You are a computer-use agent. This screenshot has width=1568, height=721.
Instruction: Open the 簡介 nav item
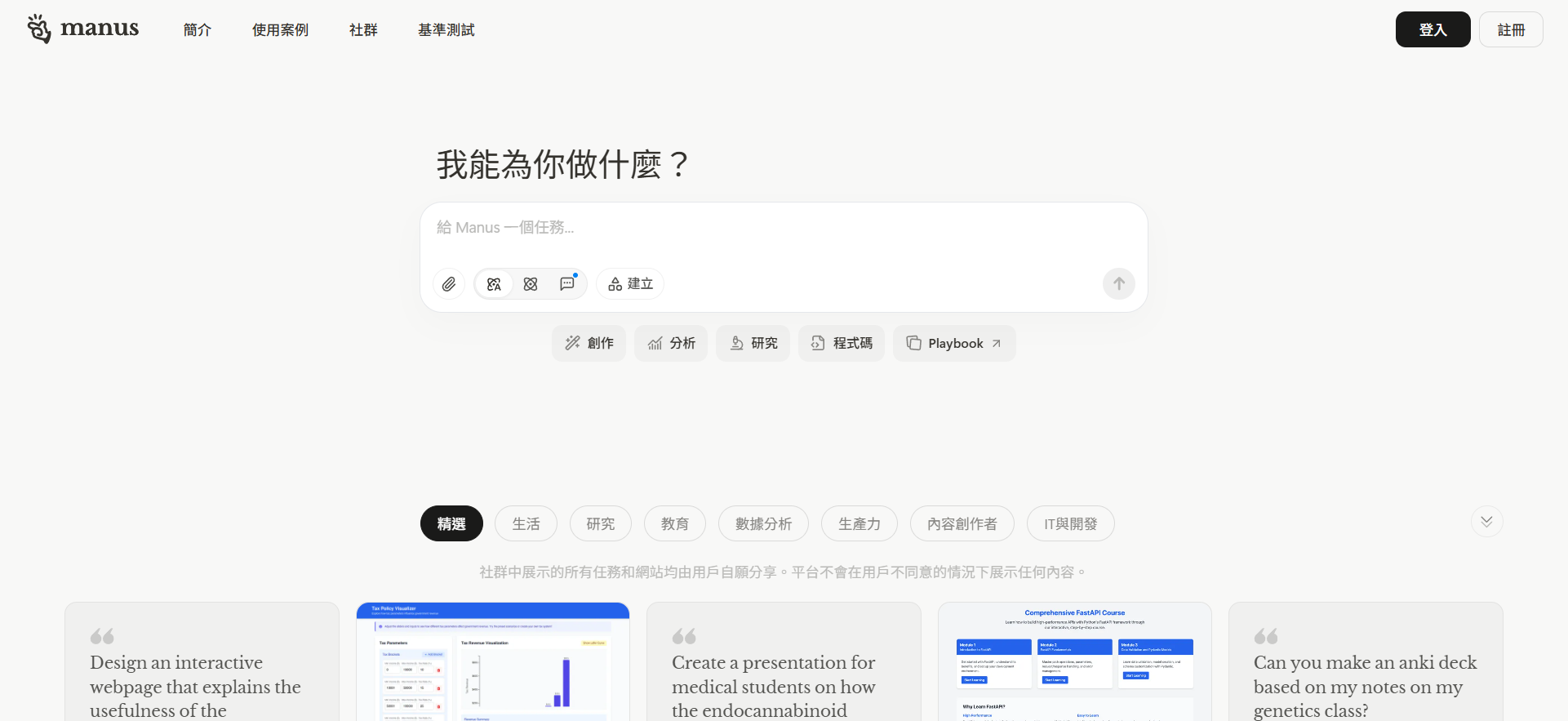(198, 30)
